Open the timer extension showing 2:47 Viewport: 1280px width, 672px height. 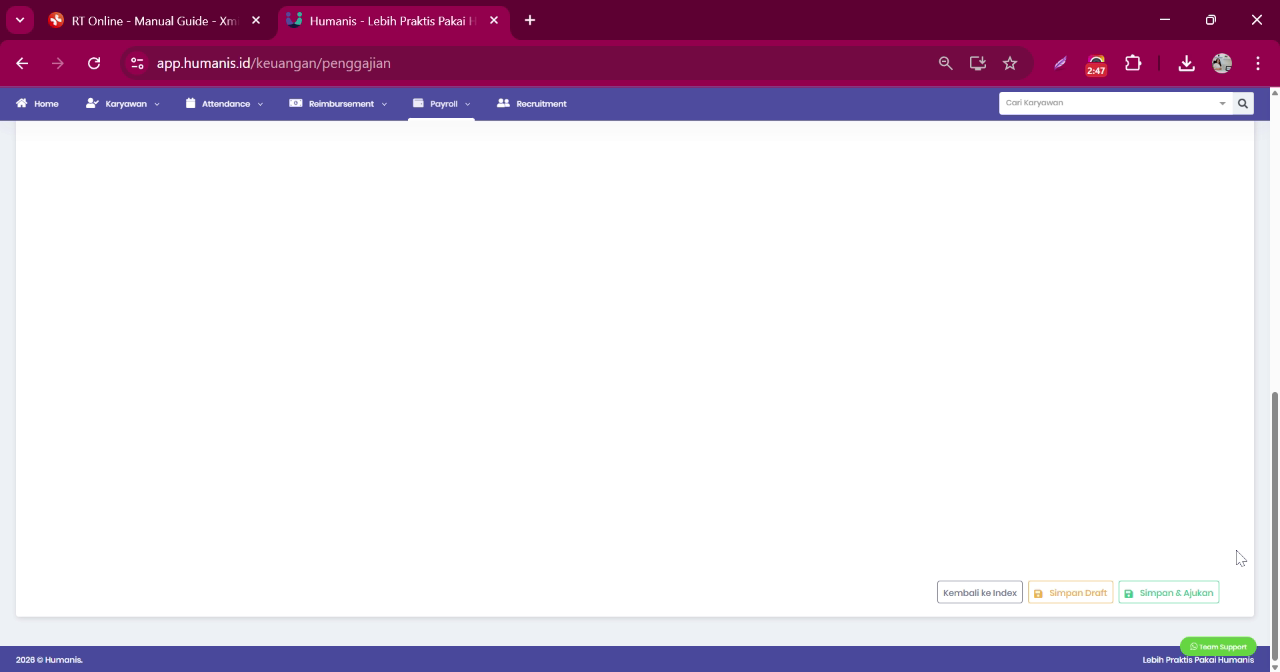pyautogui.click(x=1096, y=64)
